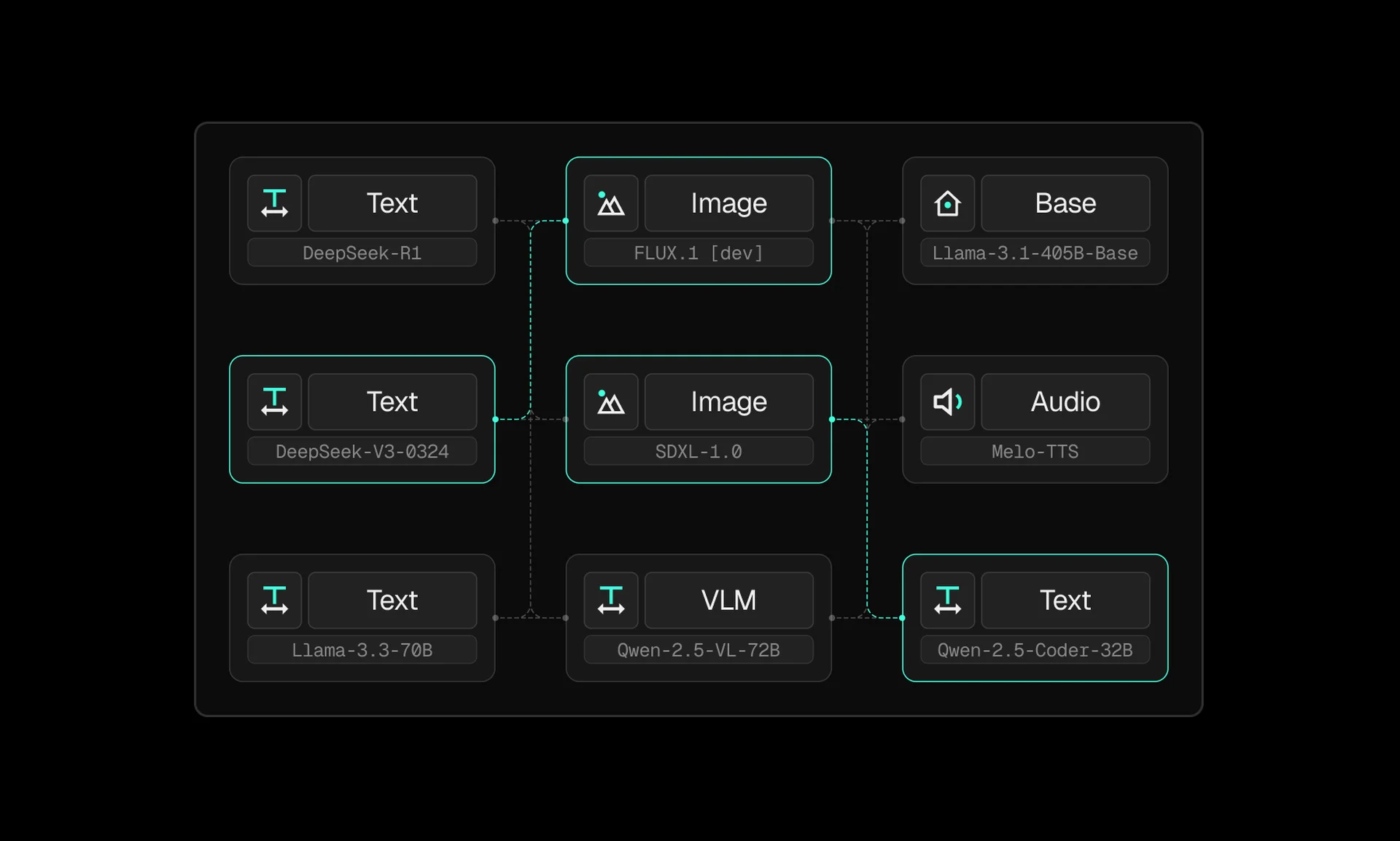This screenshot has width=1400, height=841.
Task: Click the text icon beside DeepSeek-R1
Action: [274, 203]
